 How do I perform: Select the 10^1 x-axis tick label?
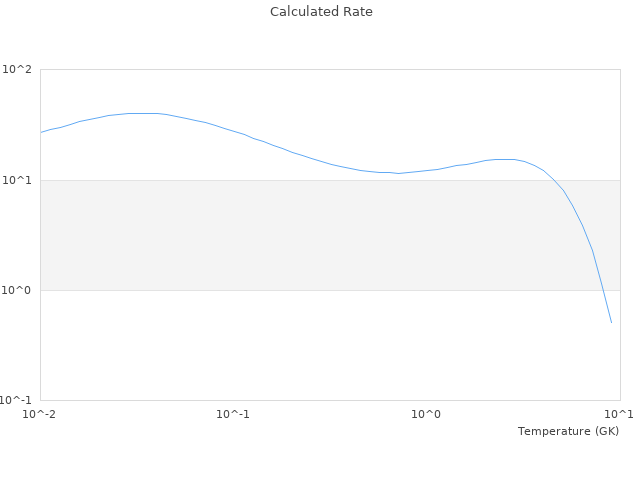(620, 414)
